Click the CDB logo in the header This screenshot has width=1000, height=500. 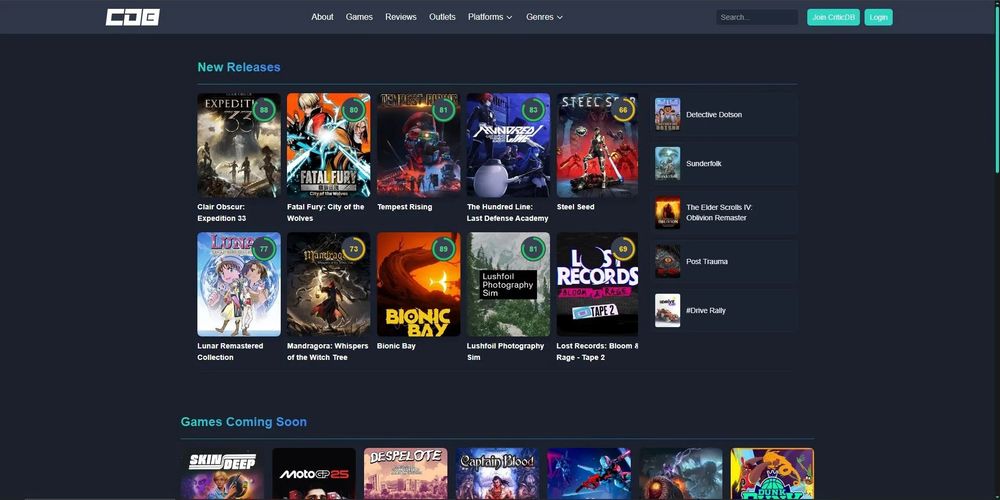(133, 17)
